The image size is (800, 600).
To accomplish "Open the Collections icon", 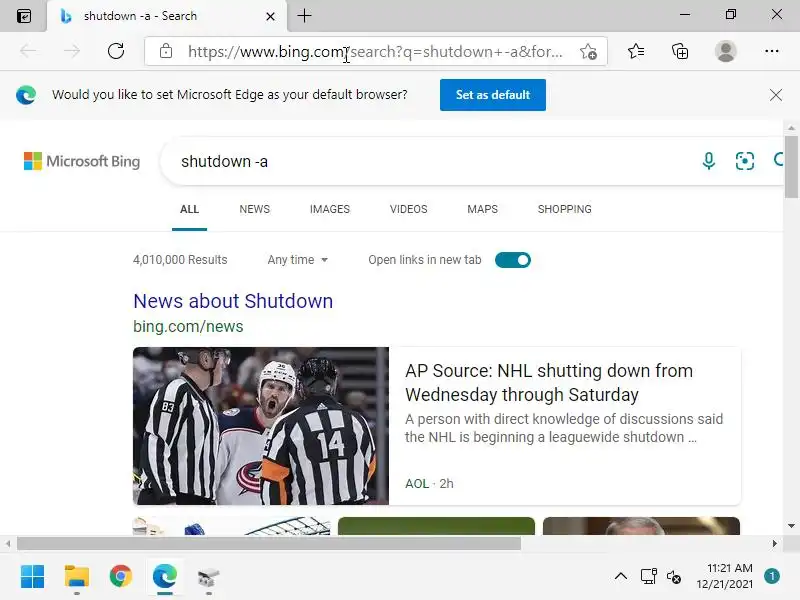I will 680,51.
